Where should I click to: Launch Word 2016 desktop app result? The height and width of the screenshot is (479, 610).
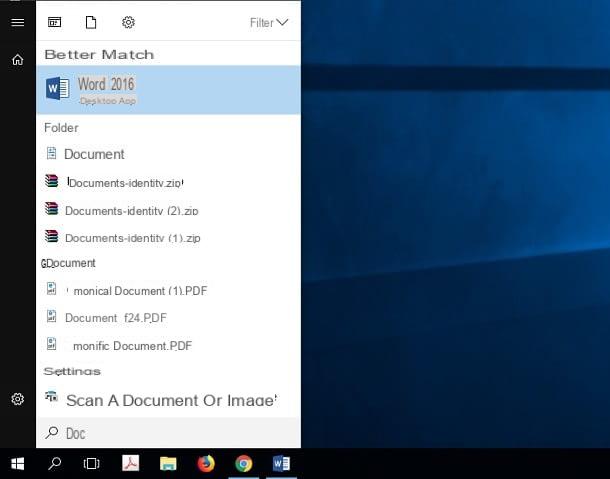168,90
